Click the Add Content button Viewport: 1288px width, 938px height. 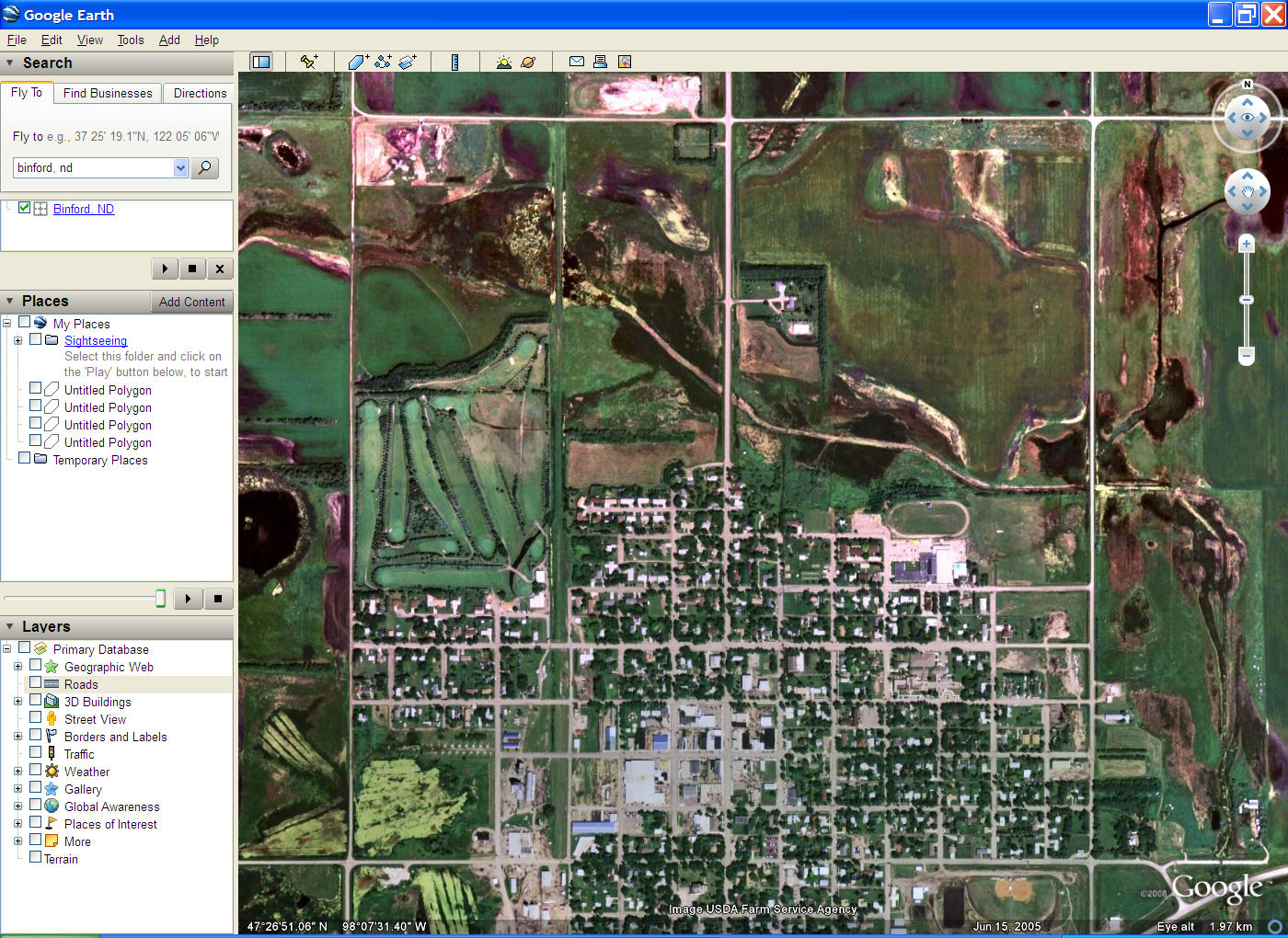(191, 302)
